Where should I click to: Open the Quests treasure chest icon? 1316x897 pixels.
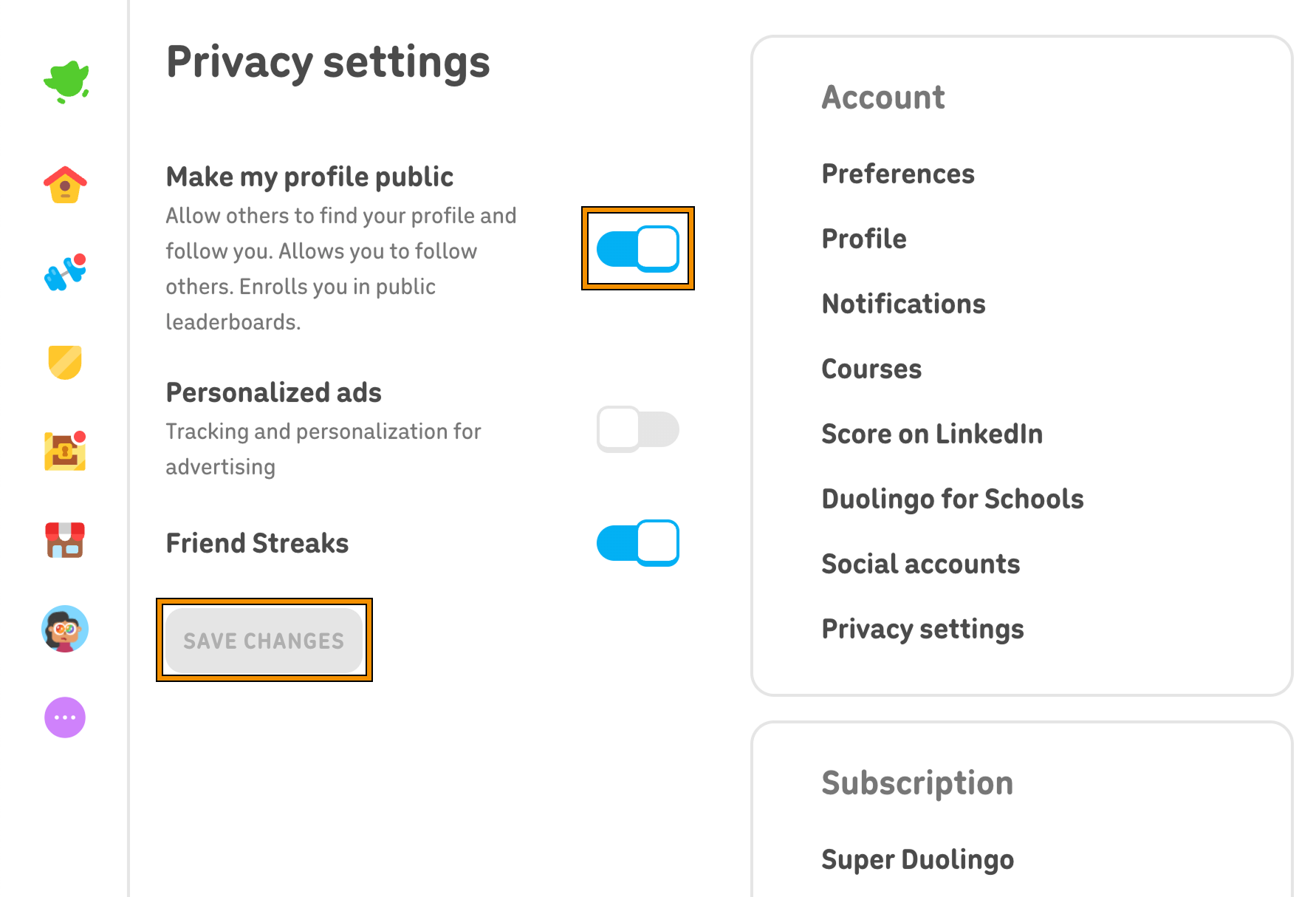pos(65,451)
